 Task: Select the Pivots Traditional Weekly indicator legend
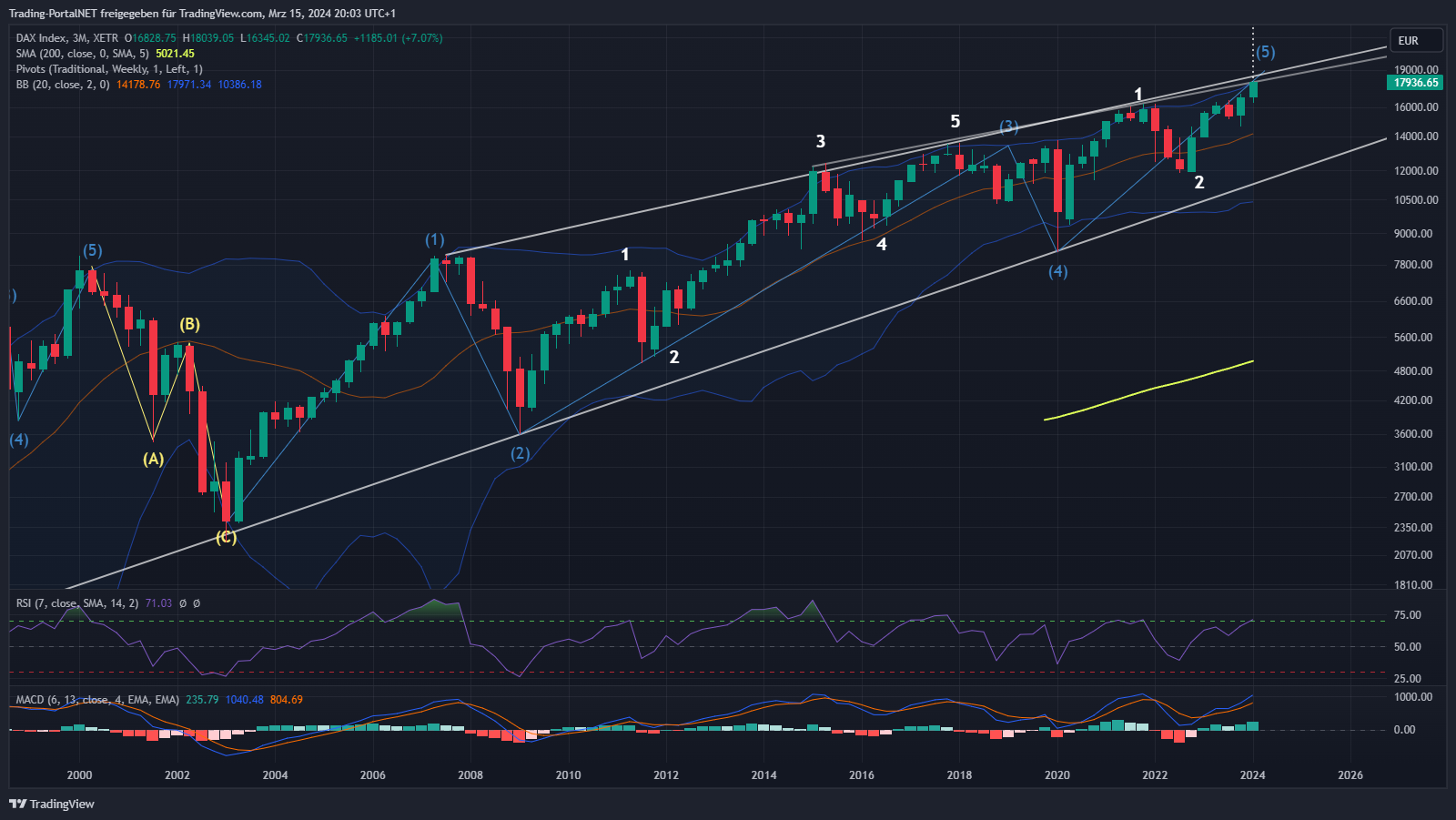click(109, 69)
